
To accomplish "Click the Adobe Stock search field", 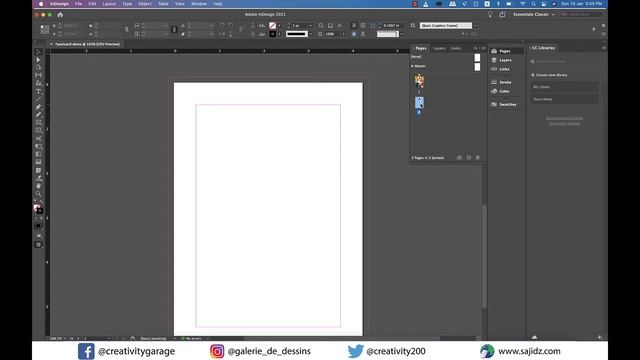I will [581, 14].
